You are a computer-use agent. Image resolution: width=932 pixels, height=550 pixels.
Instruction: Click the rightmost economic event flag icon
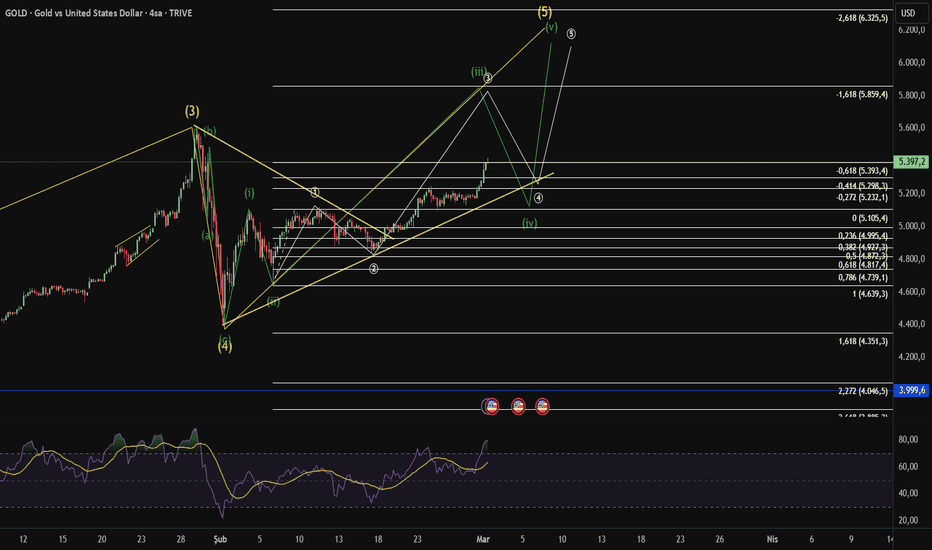(x=542, y=407)
